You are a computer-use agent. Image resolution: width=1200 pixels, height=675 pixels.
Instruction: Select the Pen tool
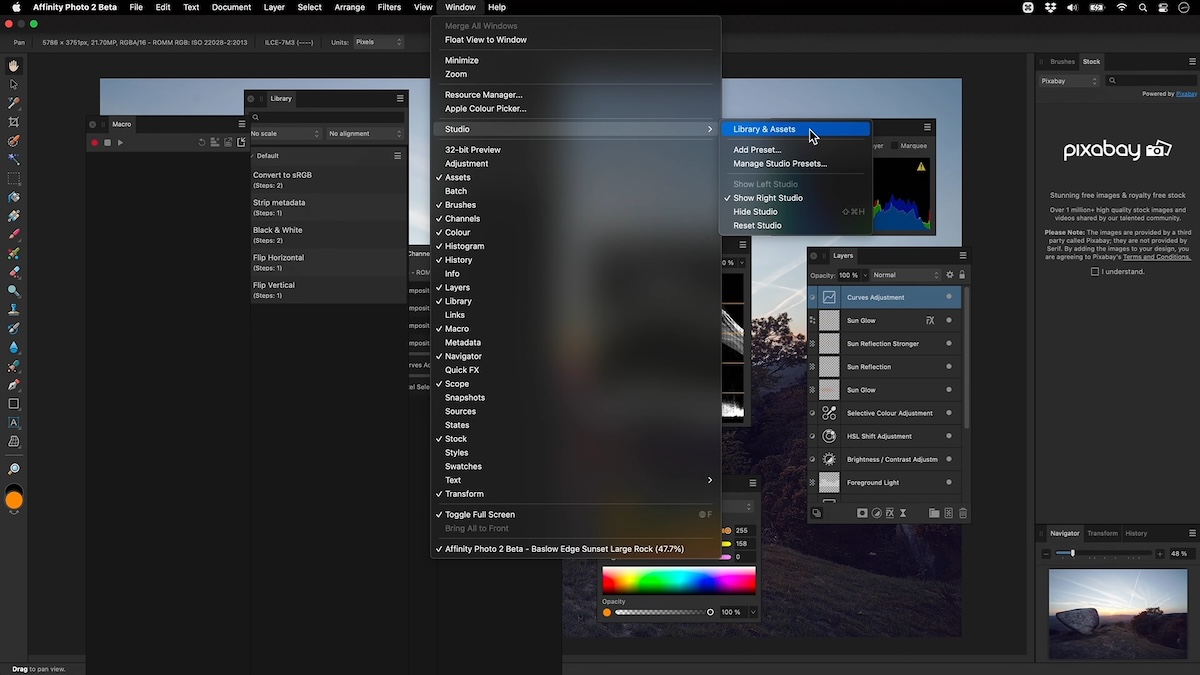(x=13, y=386)
